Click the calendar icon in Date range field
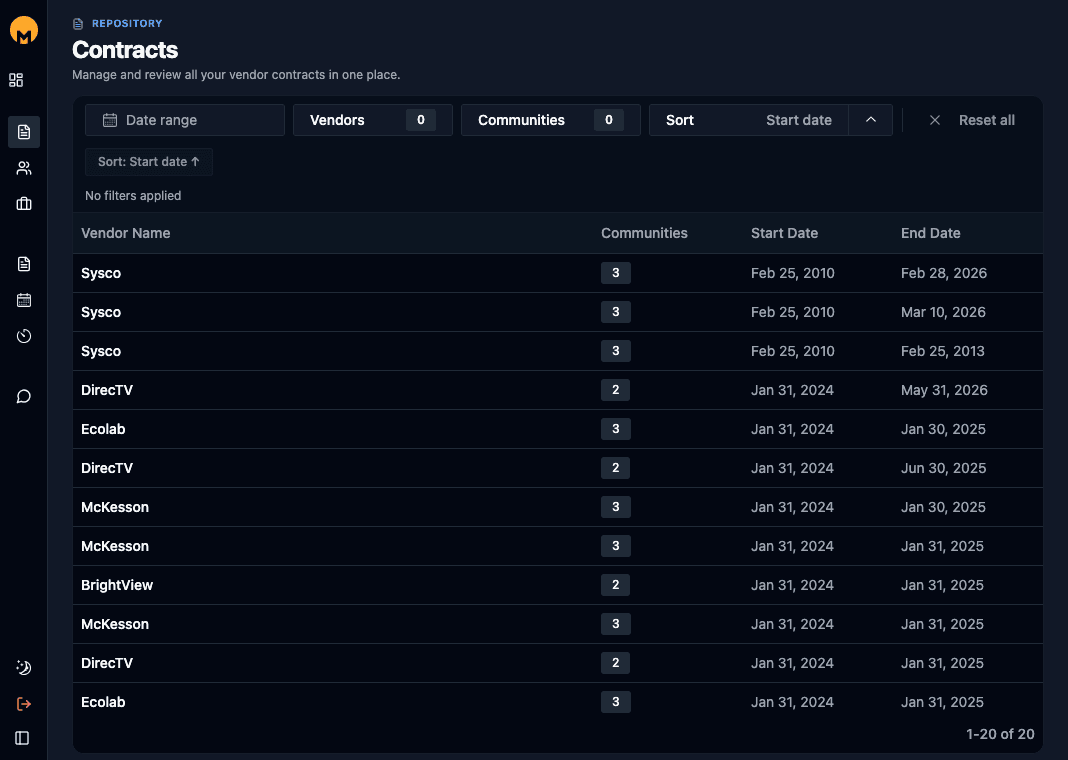The height and width of the screenshot is (760, 1068). point(110,120)
